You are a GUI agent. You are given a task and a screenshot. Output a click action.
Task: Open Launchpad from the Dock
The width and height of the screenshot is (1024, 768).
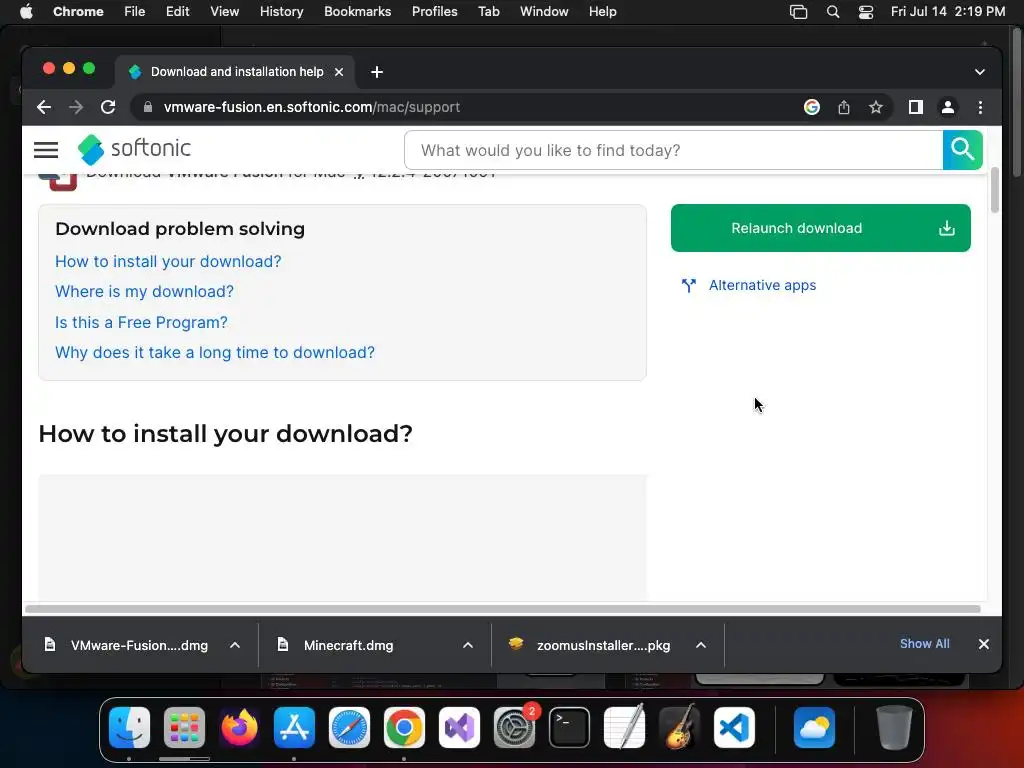[x=184, y=728]
